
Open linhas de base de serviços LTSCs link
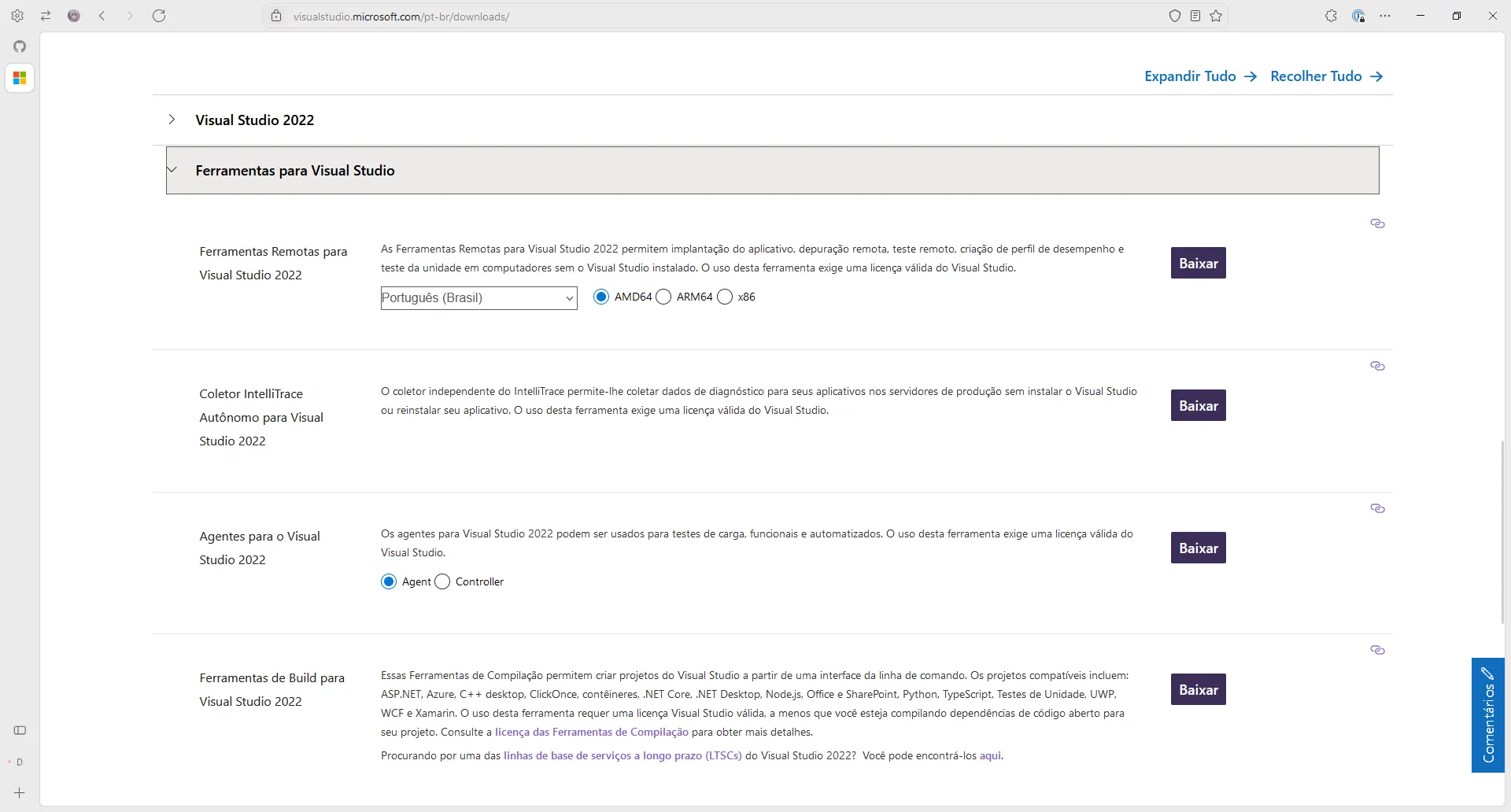623,755
